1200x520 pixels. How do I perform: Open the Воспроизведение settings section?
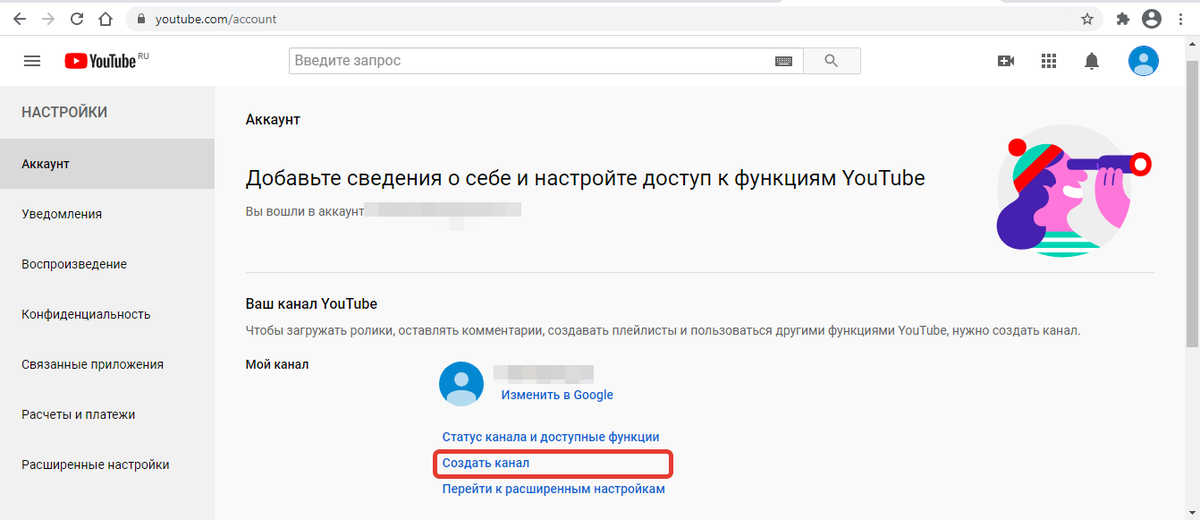(107, 264)
